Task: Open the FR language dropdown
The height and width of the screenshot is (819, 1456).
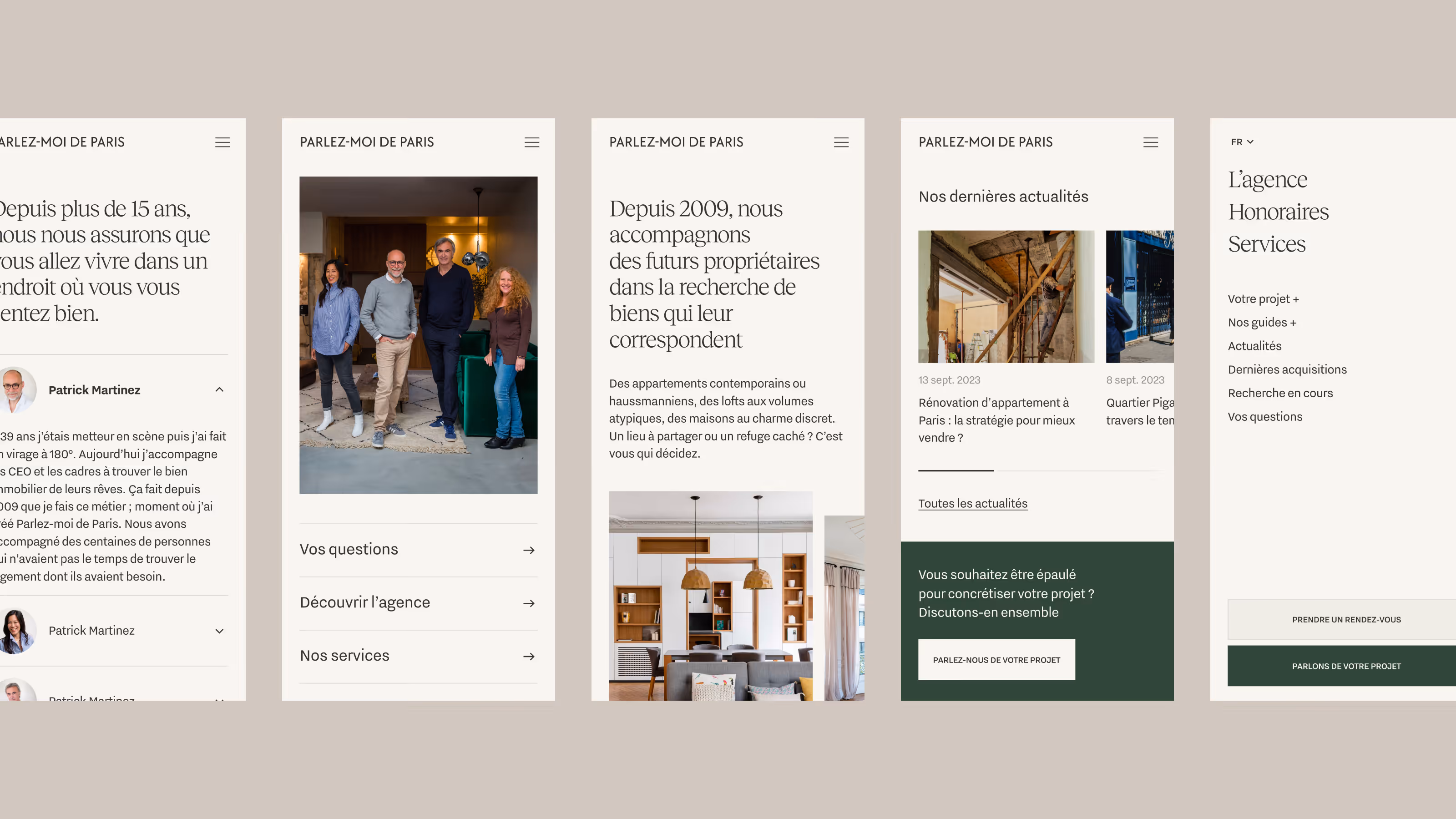Action: 1242,142
